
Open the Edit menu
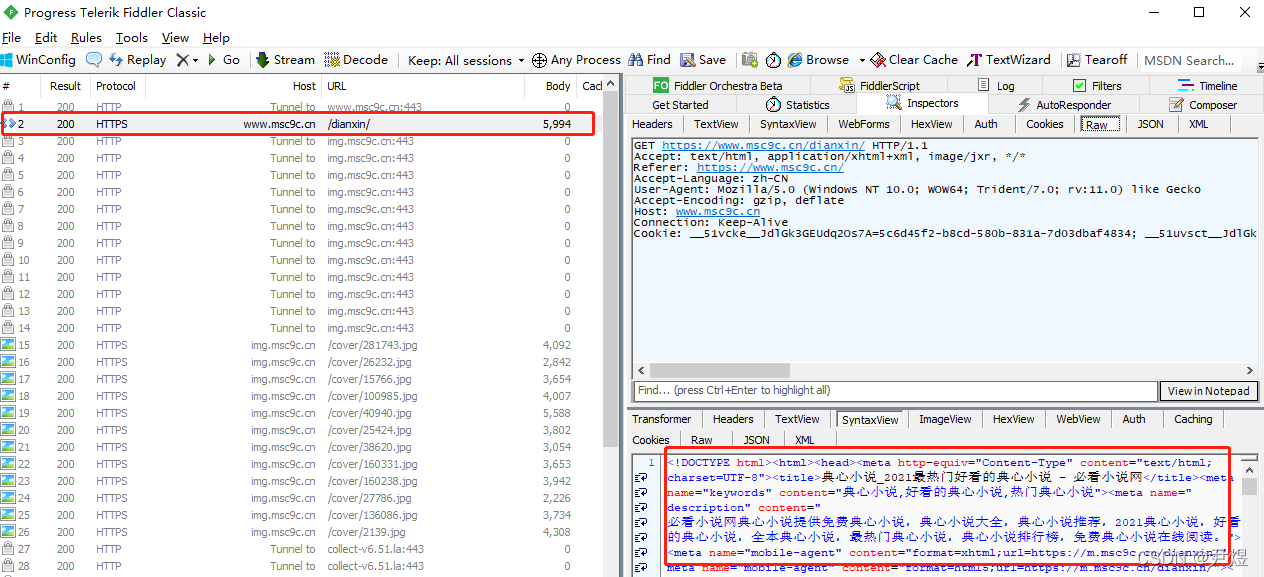[46, 38]
